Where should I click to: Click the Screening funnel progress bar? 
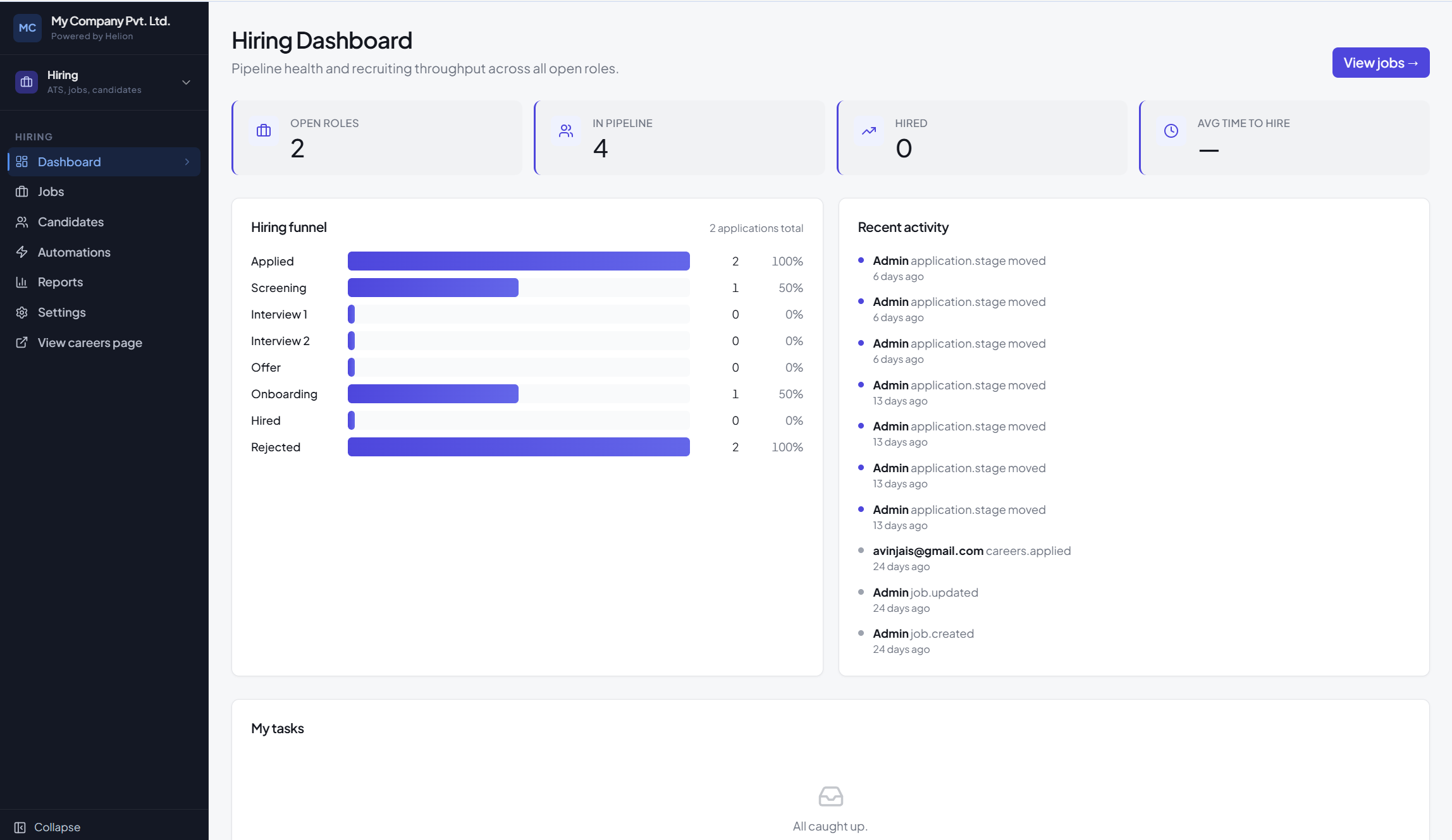(519, 288)
